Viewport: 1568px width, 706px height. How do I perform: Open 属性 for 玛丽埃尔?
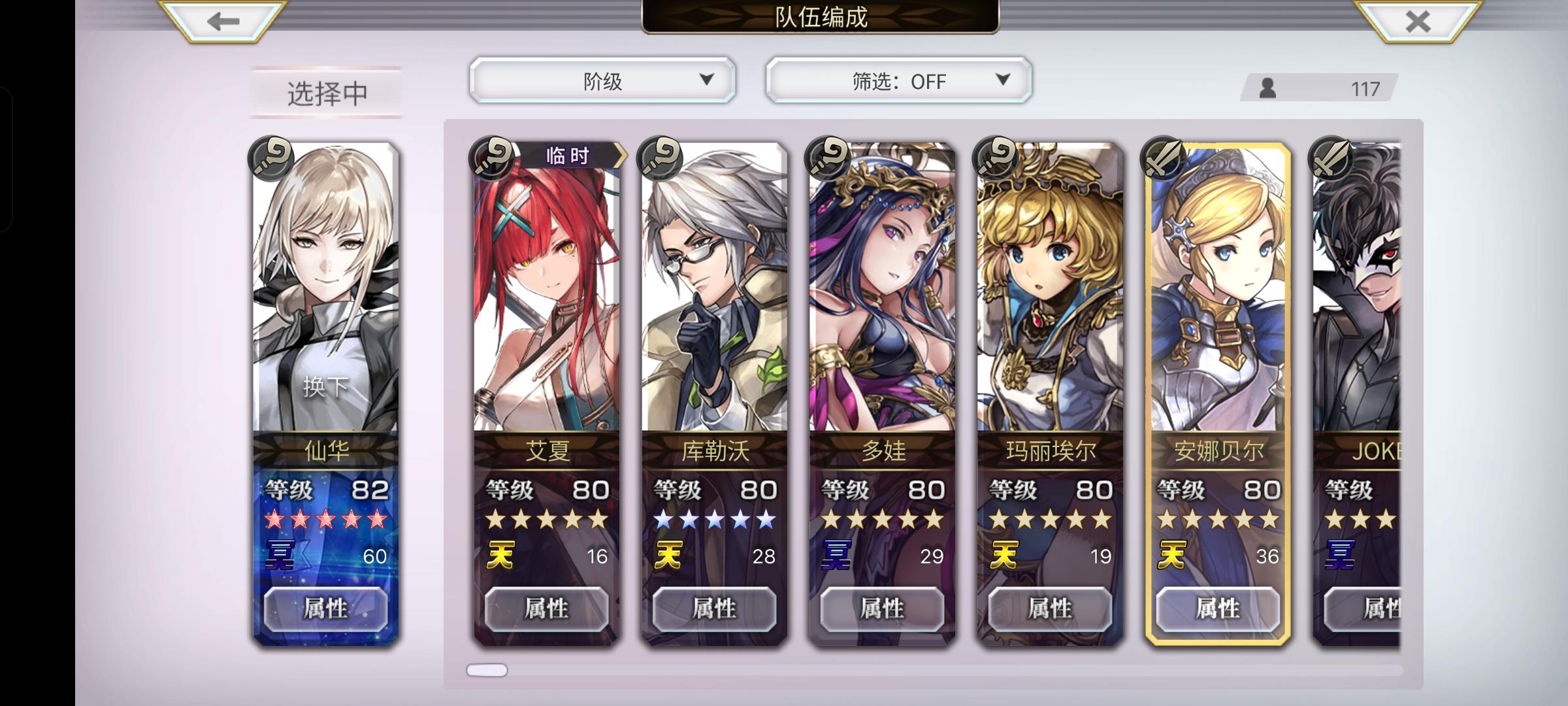(1050, 609)
